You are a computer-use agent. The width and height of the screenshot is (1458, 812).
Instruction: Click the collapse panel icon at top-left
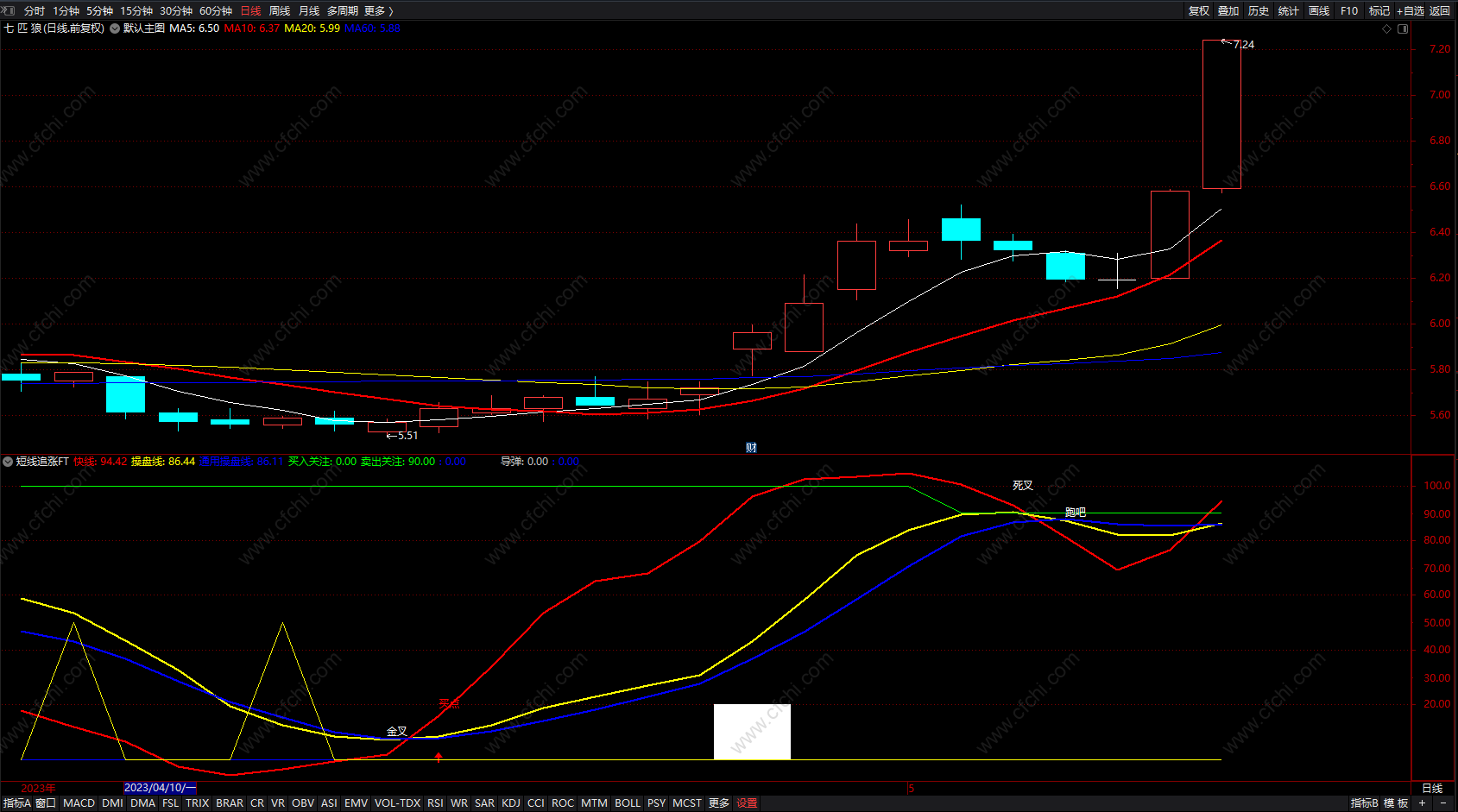(x=9, y=10)
